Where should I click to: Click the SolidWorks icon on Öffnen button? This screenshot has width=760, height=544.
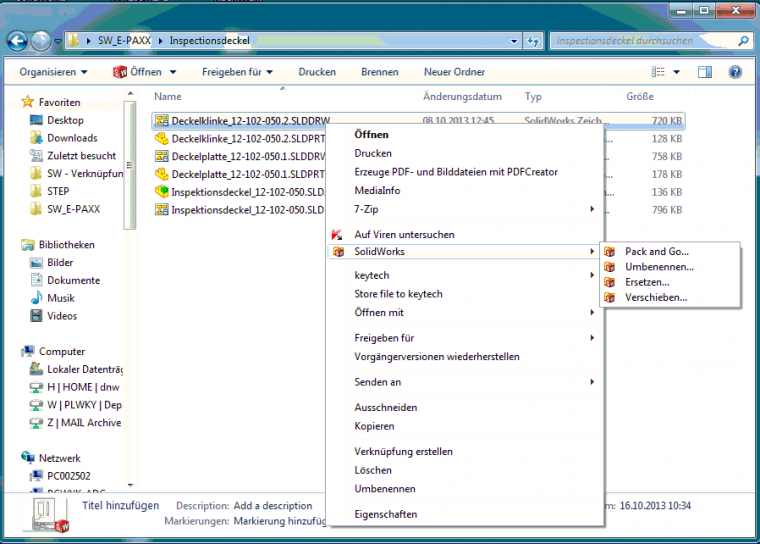click(x=119, y=72)
